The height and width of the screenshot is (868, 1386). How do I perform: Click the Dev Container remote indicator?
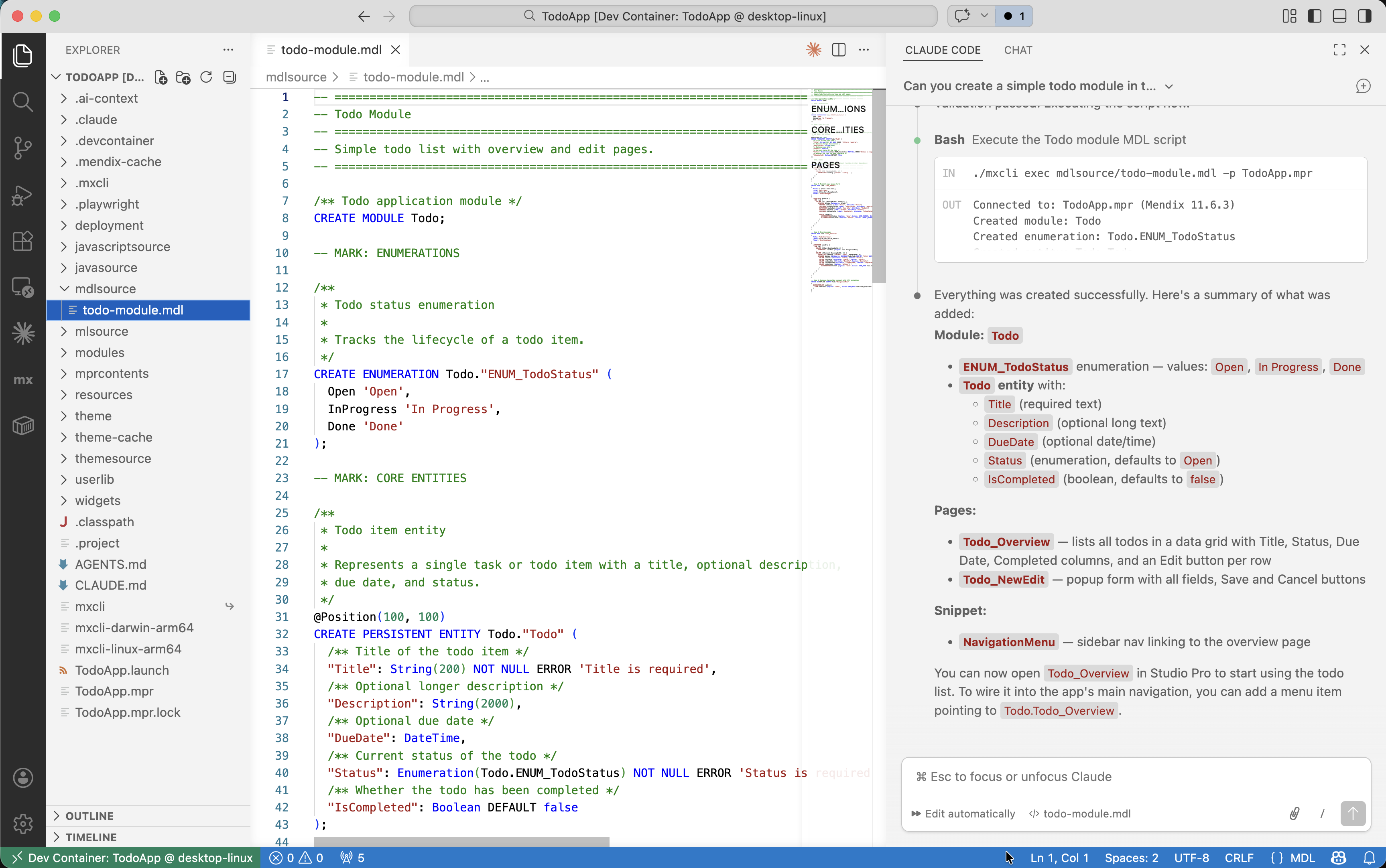click(x=132, y=858)
